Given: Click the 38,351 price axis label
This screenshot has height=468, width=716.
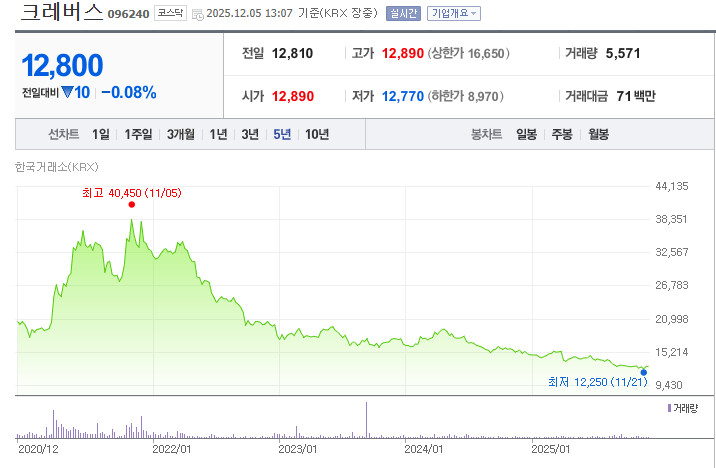Looking at the screenshot, I should coord(671,219).
